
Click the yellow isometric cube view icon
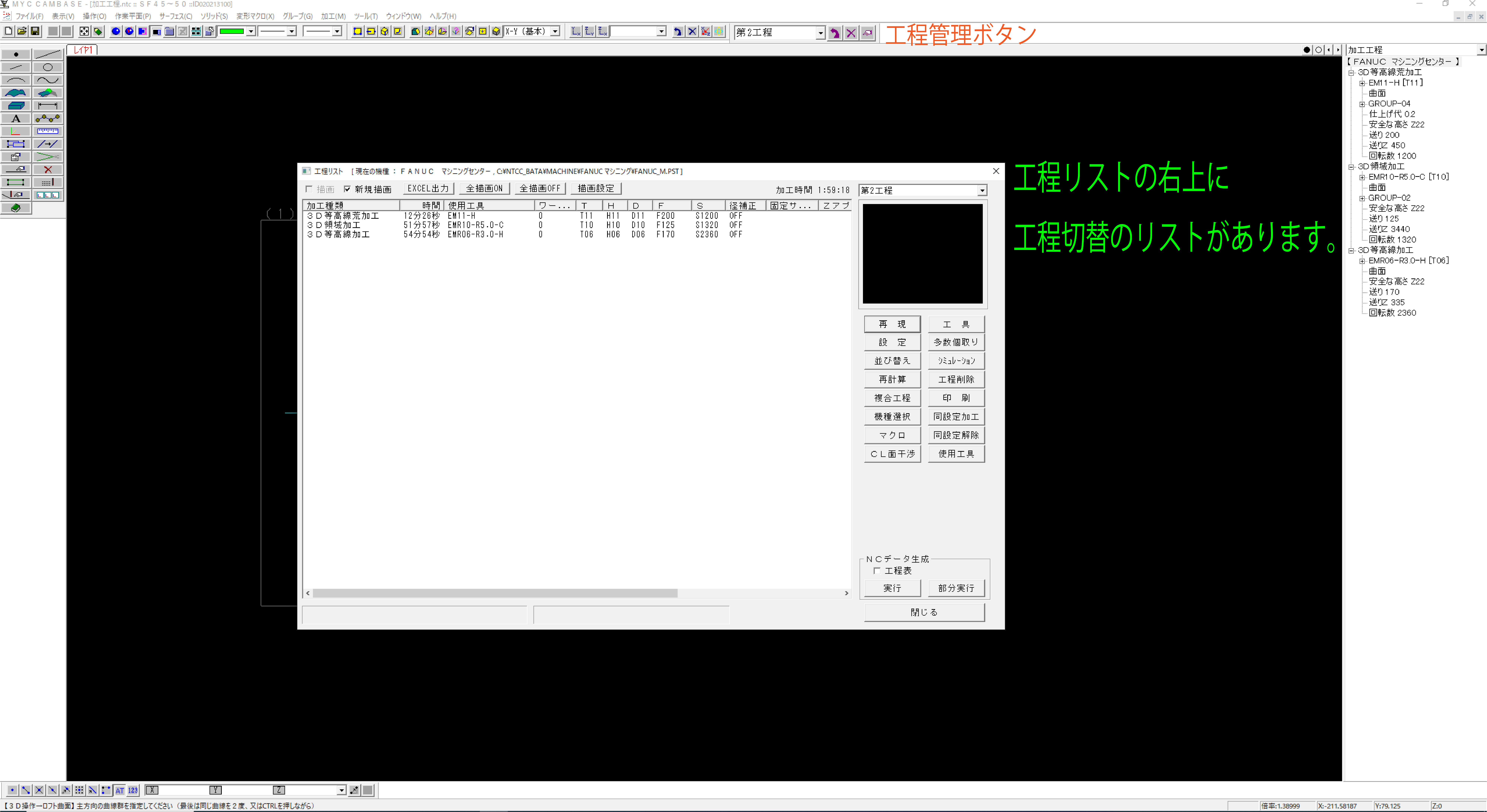pos(384,31)
